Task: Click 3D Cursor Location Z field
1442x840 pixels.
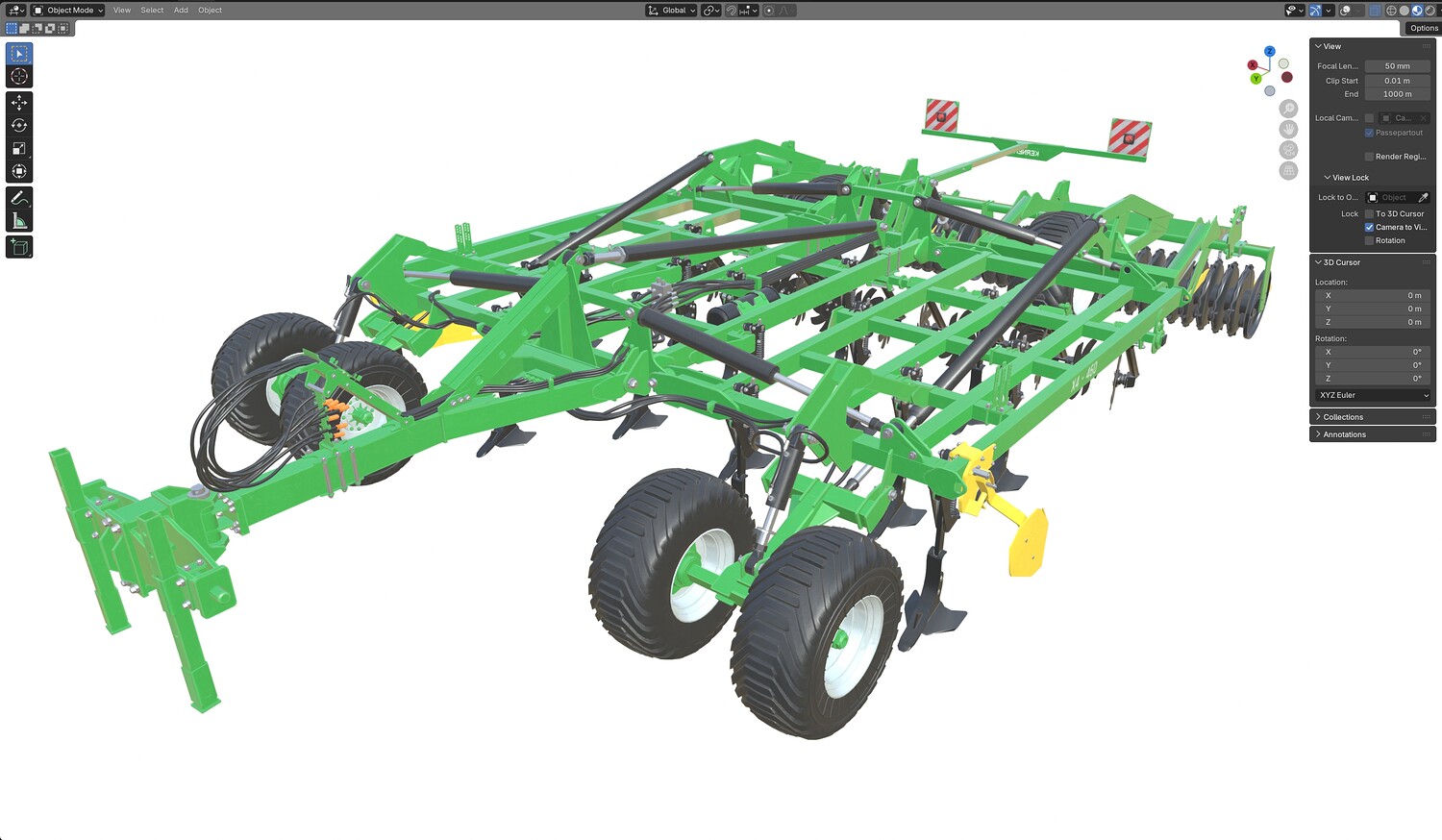Action: (x=1373, y=322)
